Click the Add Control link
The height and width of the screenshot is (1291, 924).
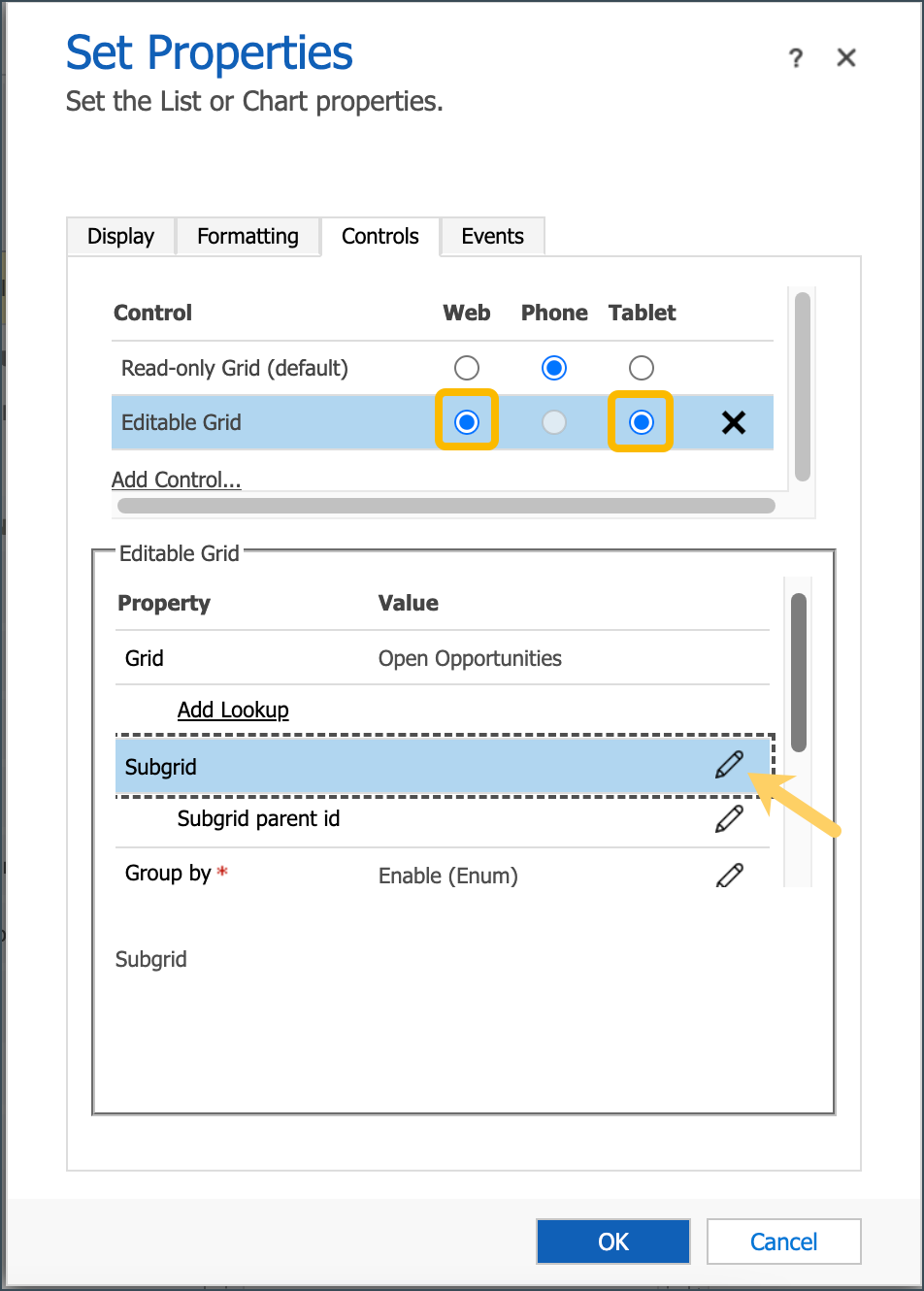pos(177,480)
